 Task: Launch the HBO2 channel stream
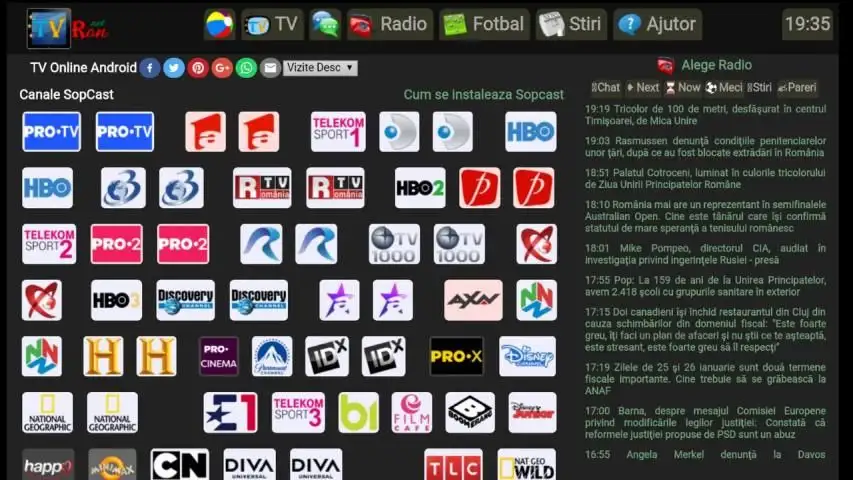coord(419,188)
